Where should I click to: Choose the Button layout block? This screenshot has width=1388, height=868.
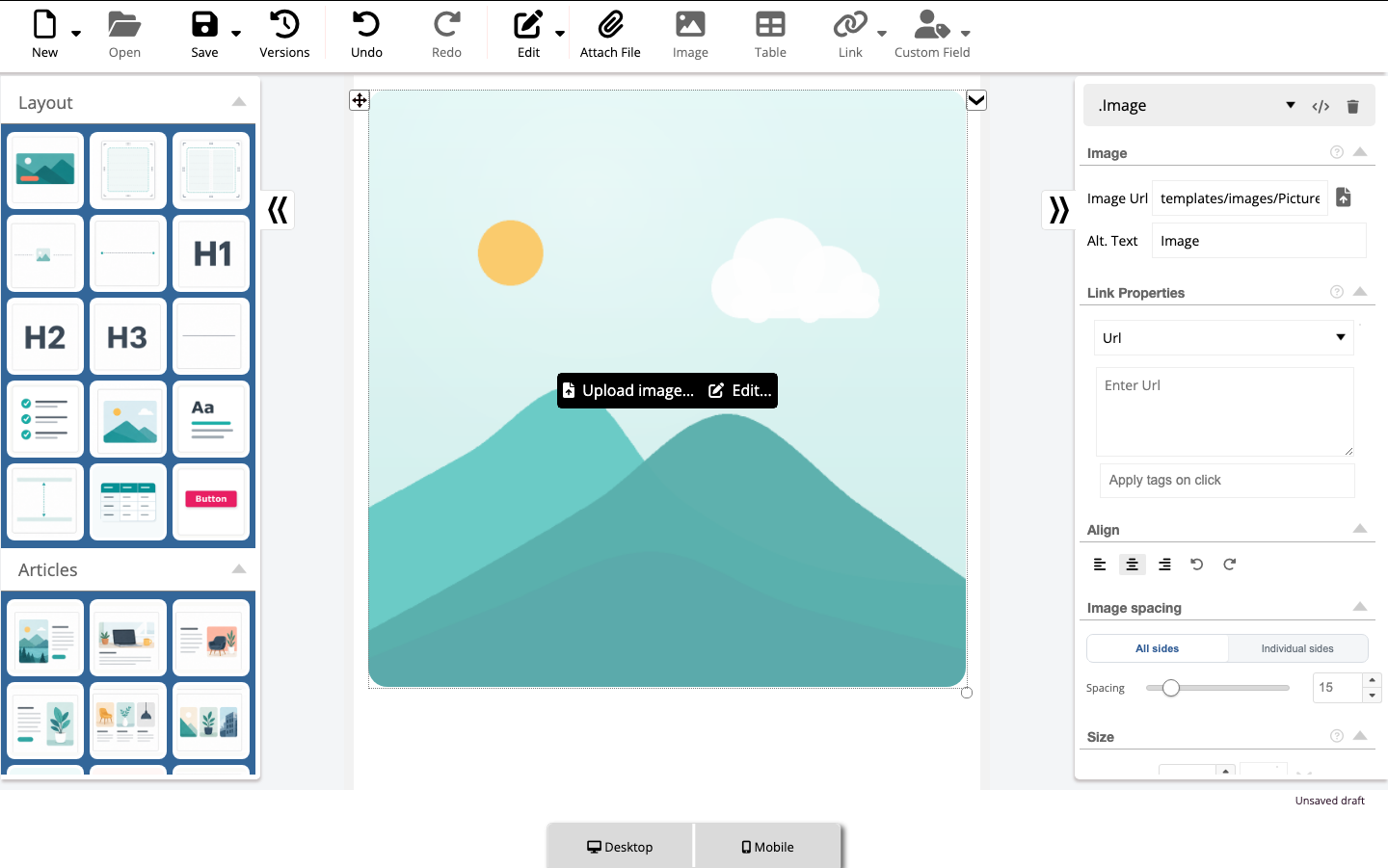click(211, 502)
